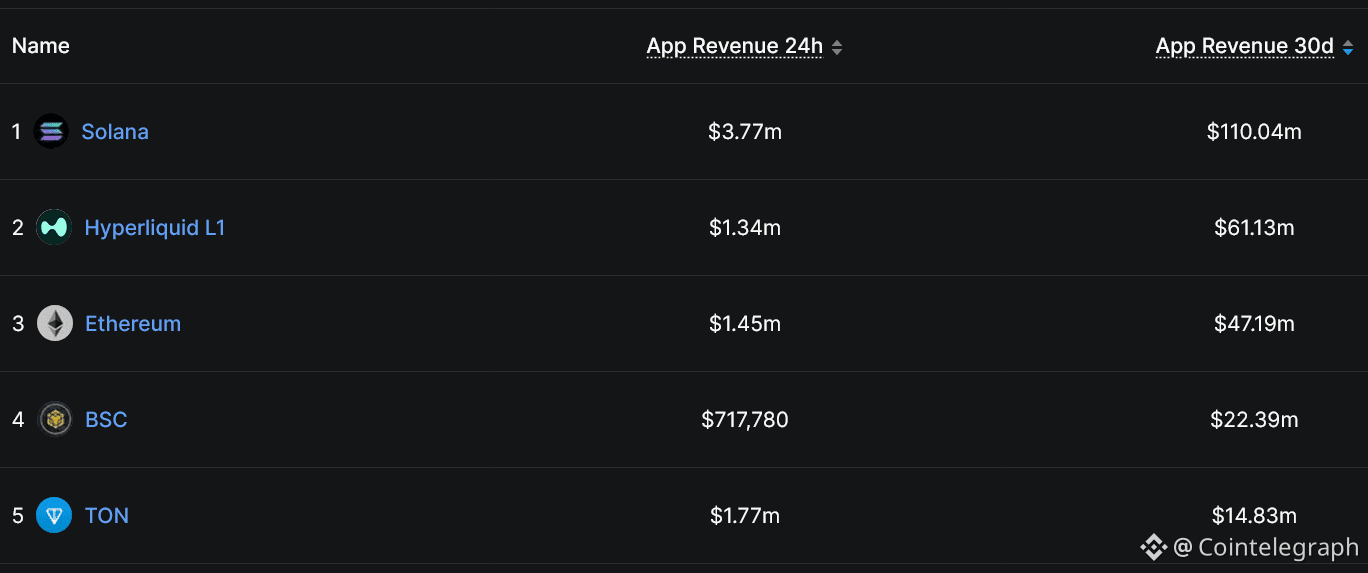Click the App Revenue 30d column header
The height and width of the screenshot is (573, 1368).
coord(1244,46)
